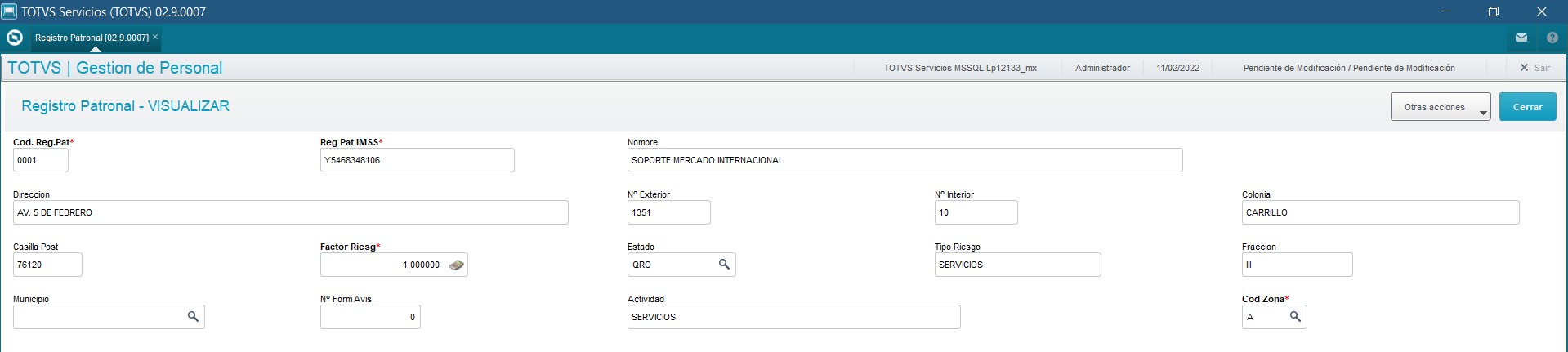1568x352 pixels.
Task: Click the Colonia field
Action: tap(1381, 212)
